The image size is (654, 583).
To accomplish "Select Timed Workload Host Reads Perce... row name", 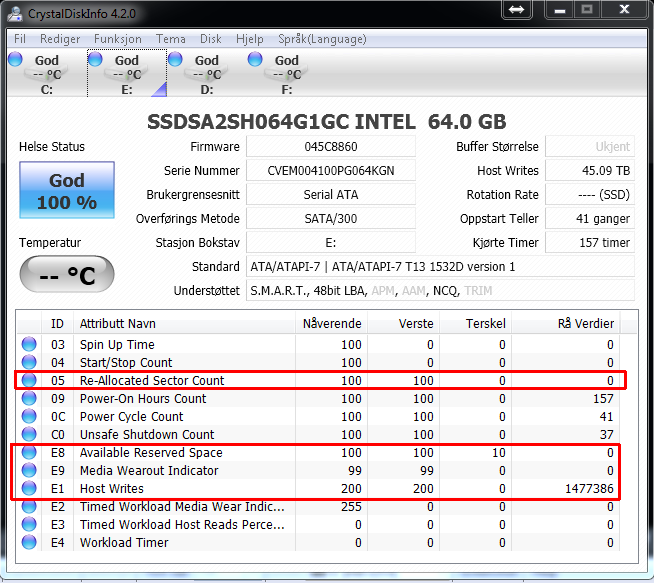I will coord(182,524).
